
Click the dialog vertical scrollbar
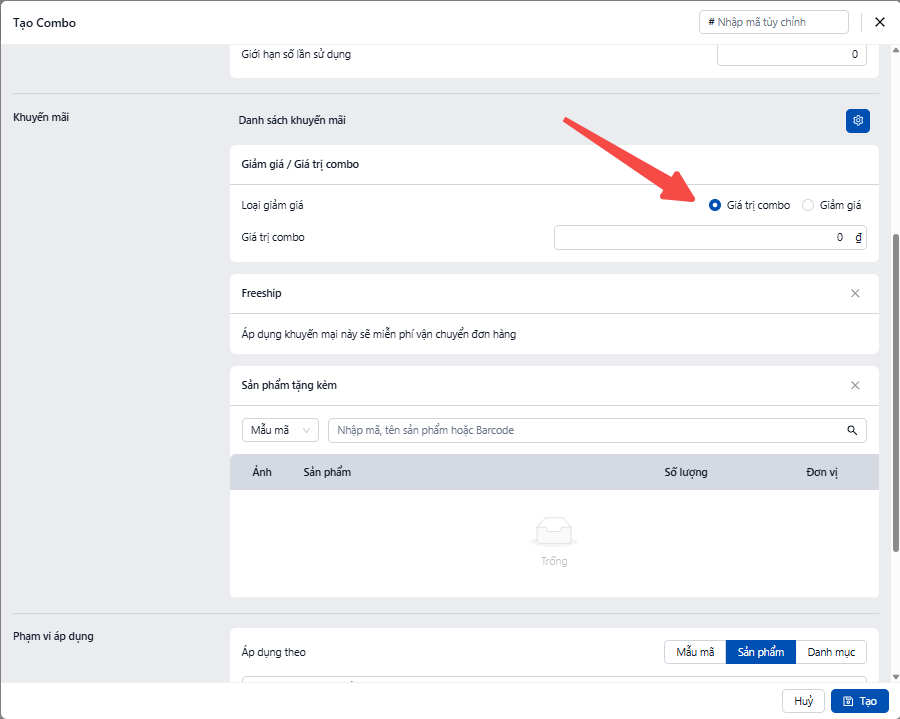tap(895, 390)
